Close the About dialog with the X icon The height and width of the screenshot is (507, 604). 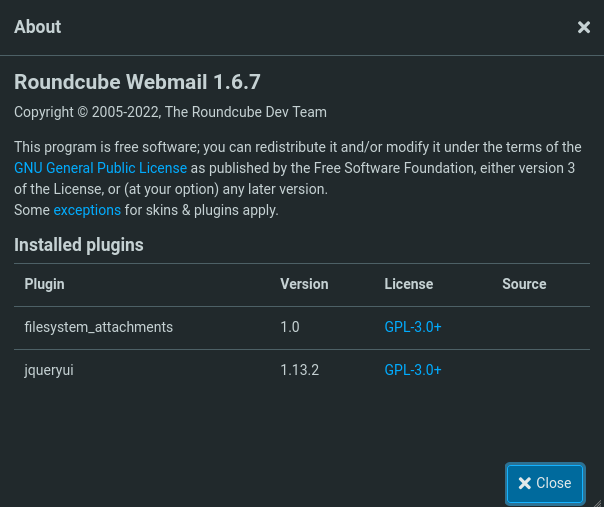pos(584,28)
